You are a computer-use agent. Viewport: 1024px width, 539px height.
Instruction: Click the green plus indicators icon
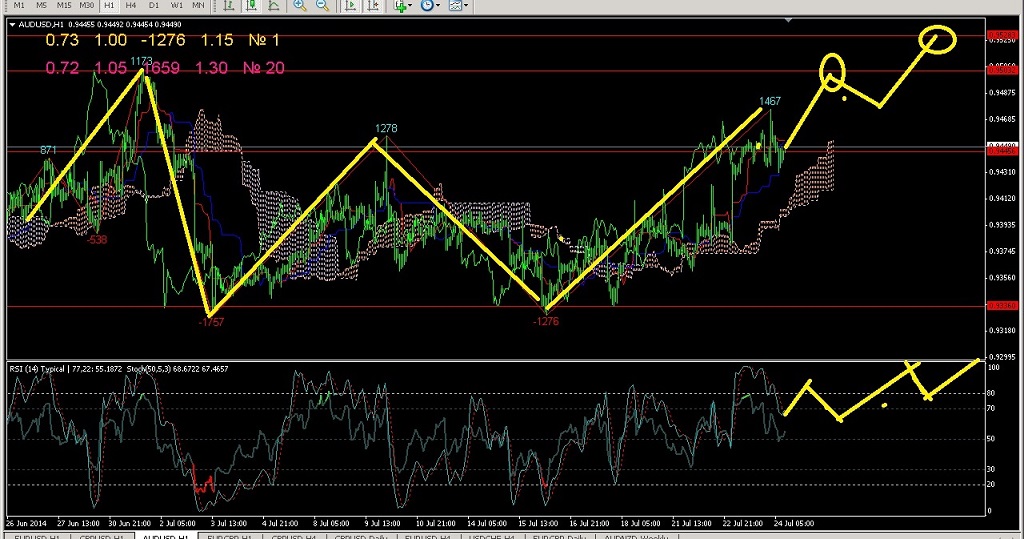[399, 6]
